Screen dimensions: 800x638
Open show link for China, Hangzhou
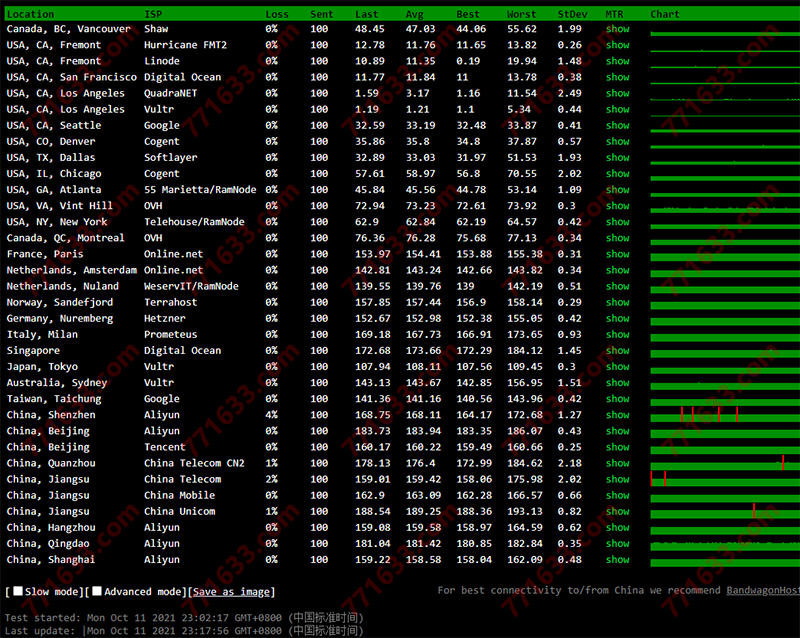[x=617, y=527]
